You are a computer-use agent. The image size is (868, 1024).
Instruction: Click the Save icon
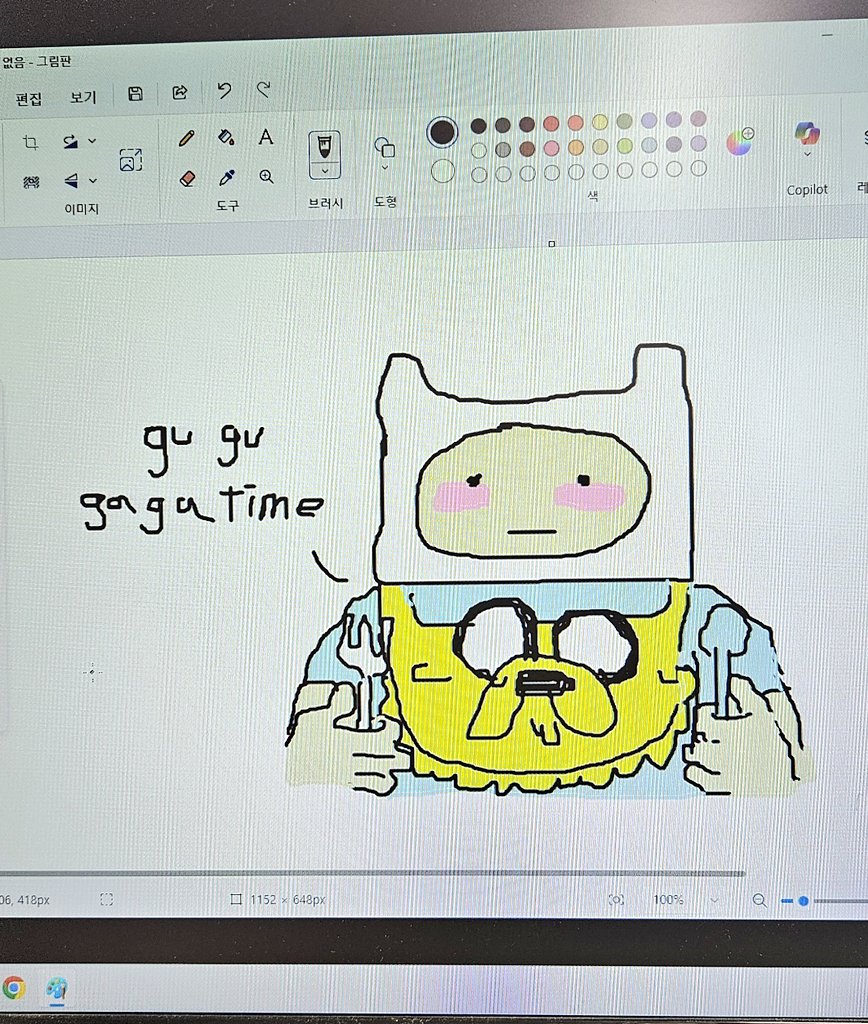(135, 93)
